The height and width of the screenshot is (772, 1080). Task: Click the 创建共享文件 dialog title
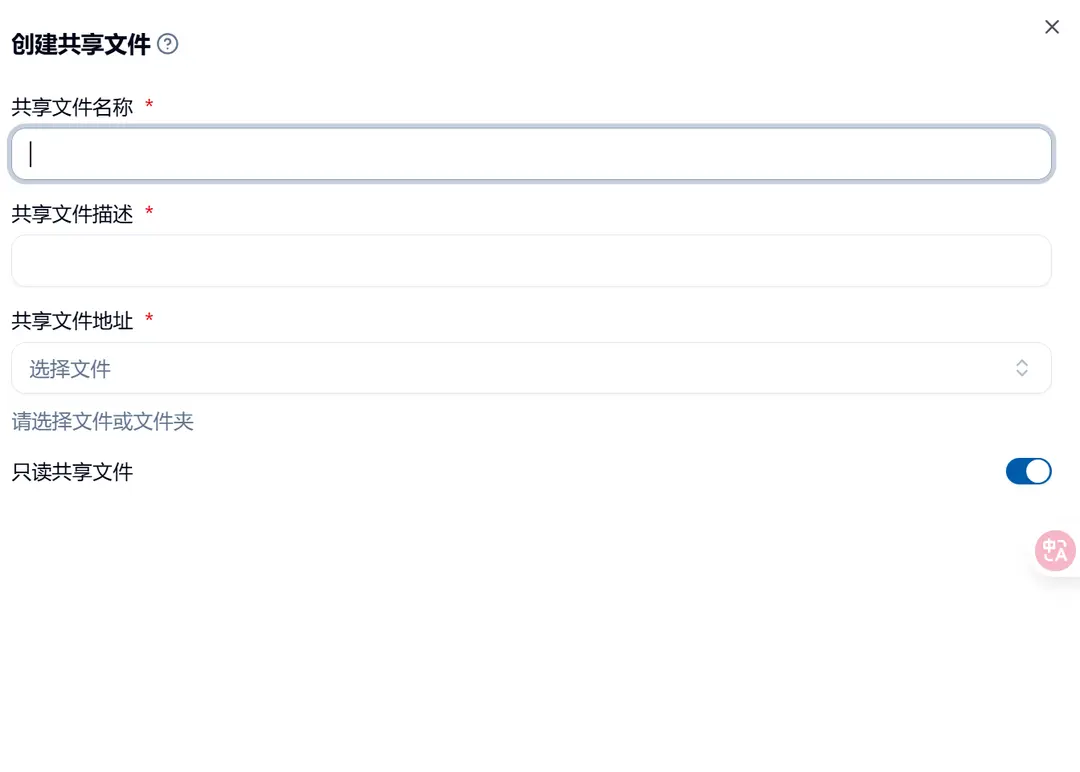click(x=81, y=45)
